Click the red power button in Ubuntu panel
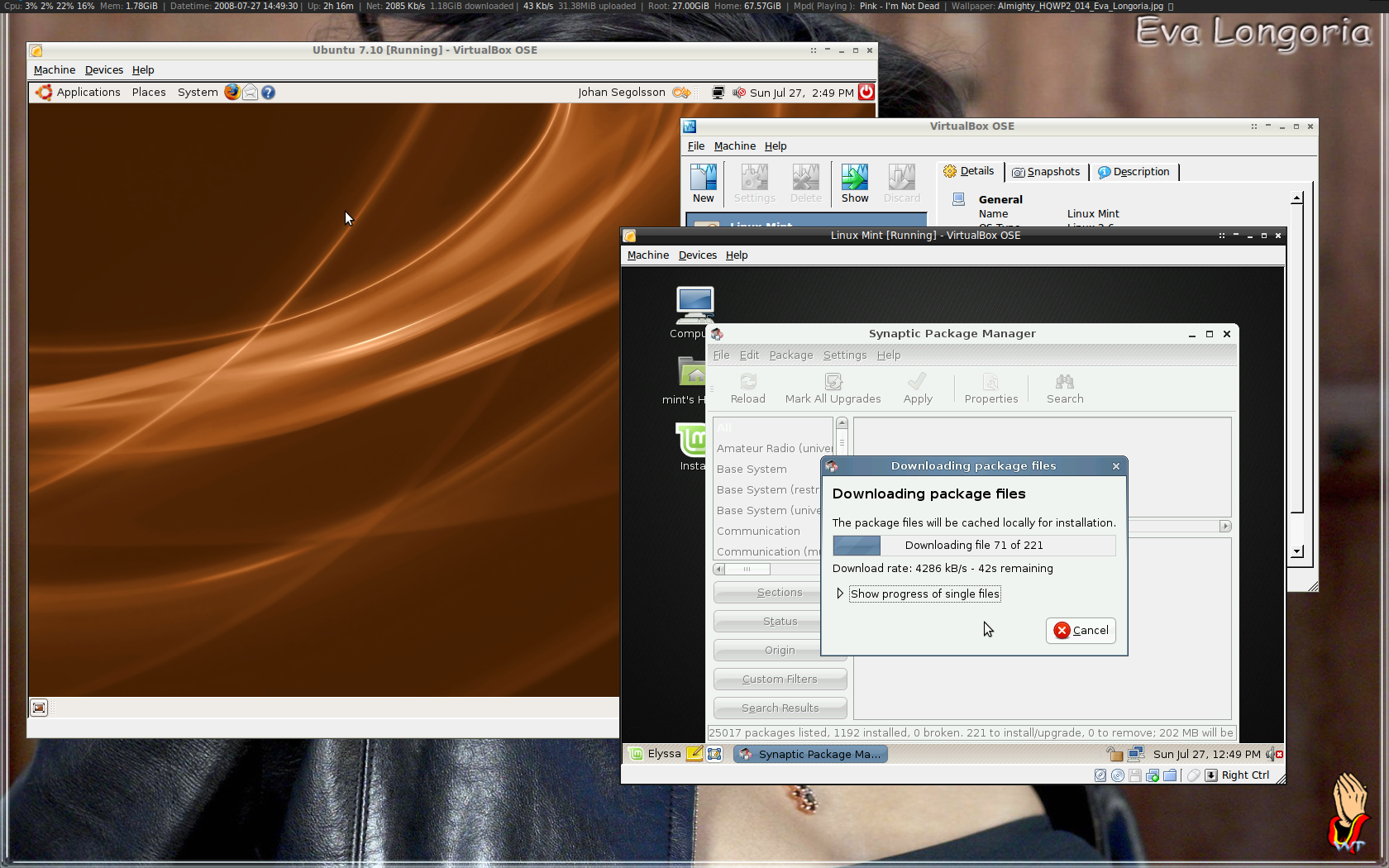This screenshot has height=868, width=1389. click(866, 92)
